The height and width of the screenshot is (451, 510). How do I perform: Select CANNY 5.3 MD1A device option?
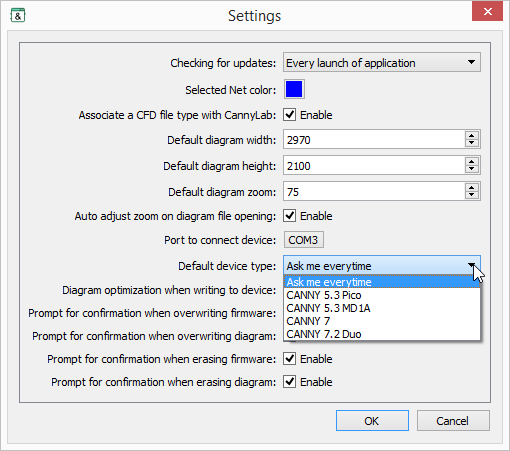coord(382,308)
